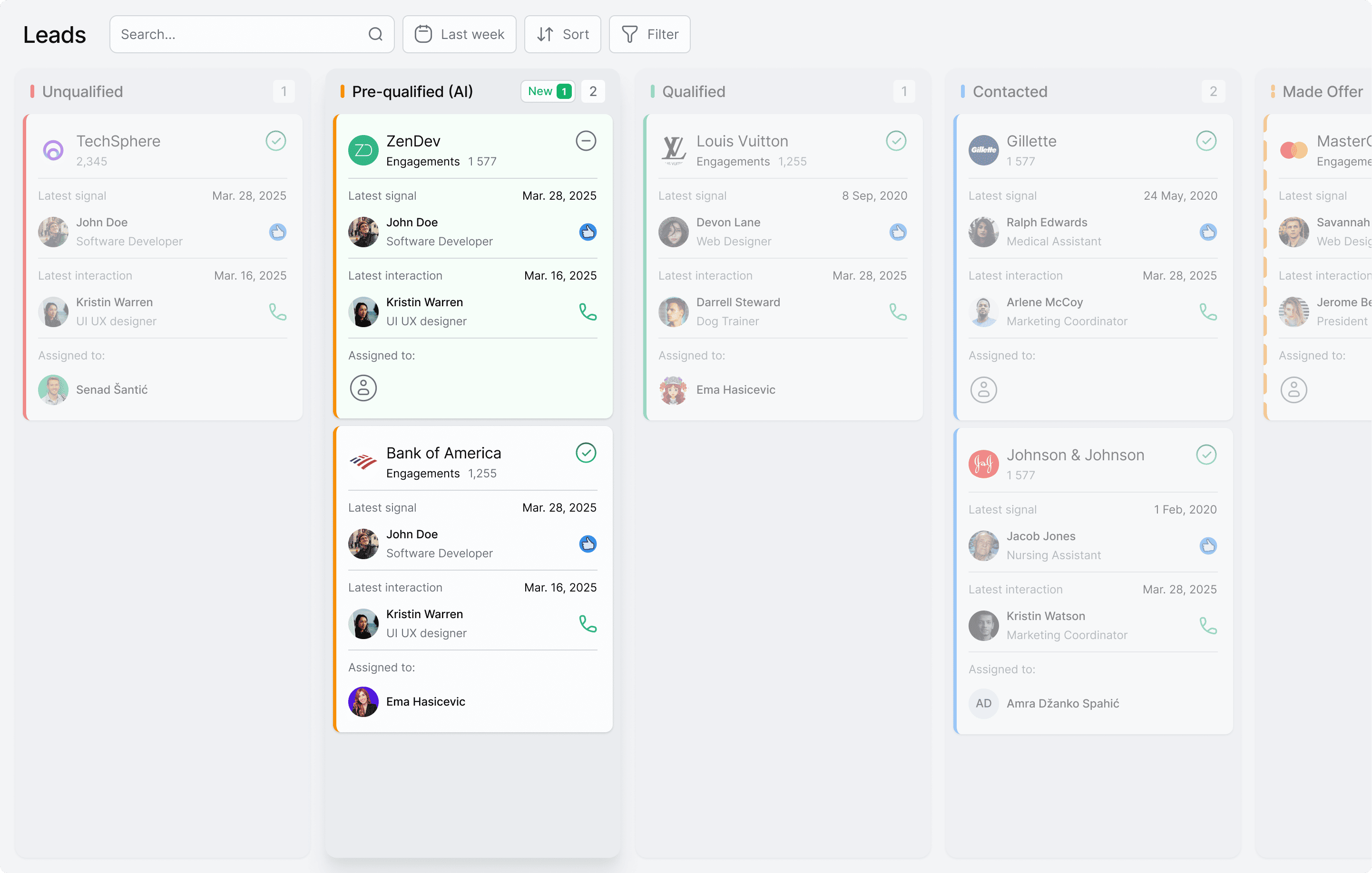
Task: Click the ZenDev company logo
Action: (x=363, y=150)
